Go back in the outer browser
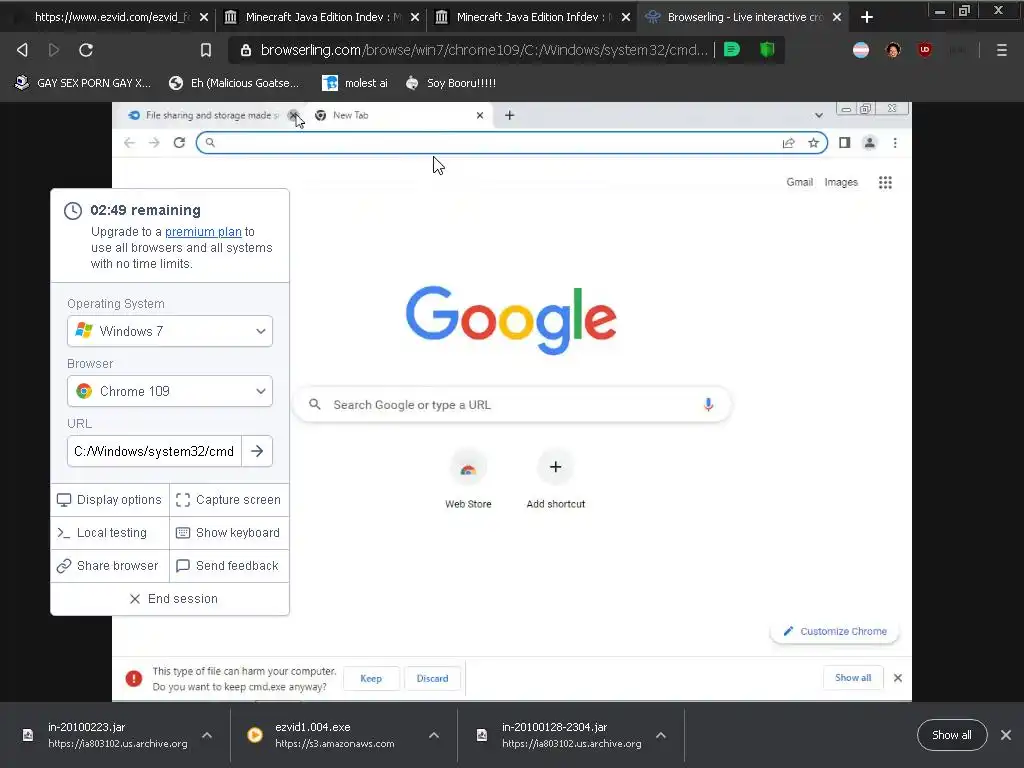 [x=22, y=50]
